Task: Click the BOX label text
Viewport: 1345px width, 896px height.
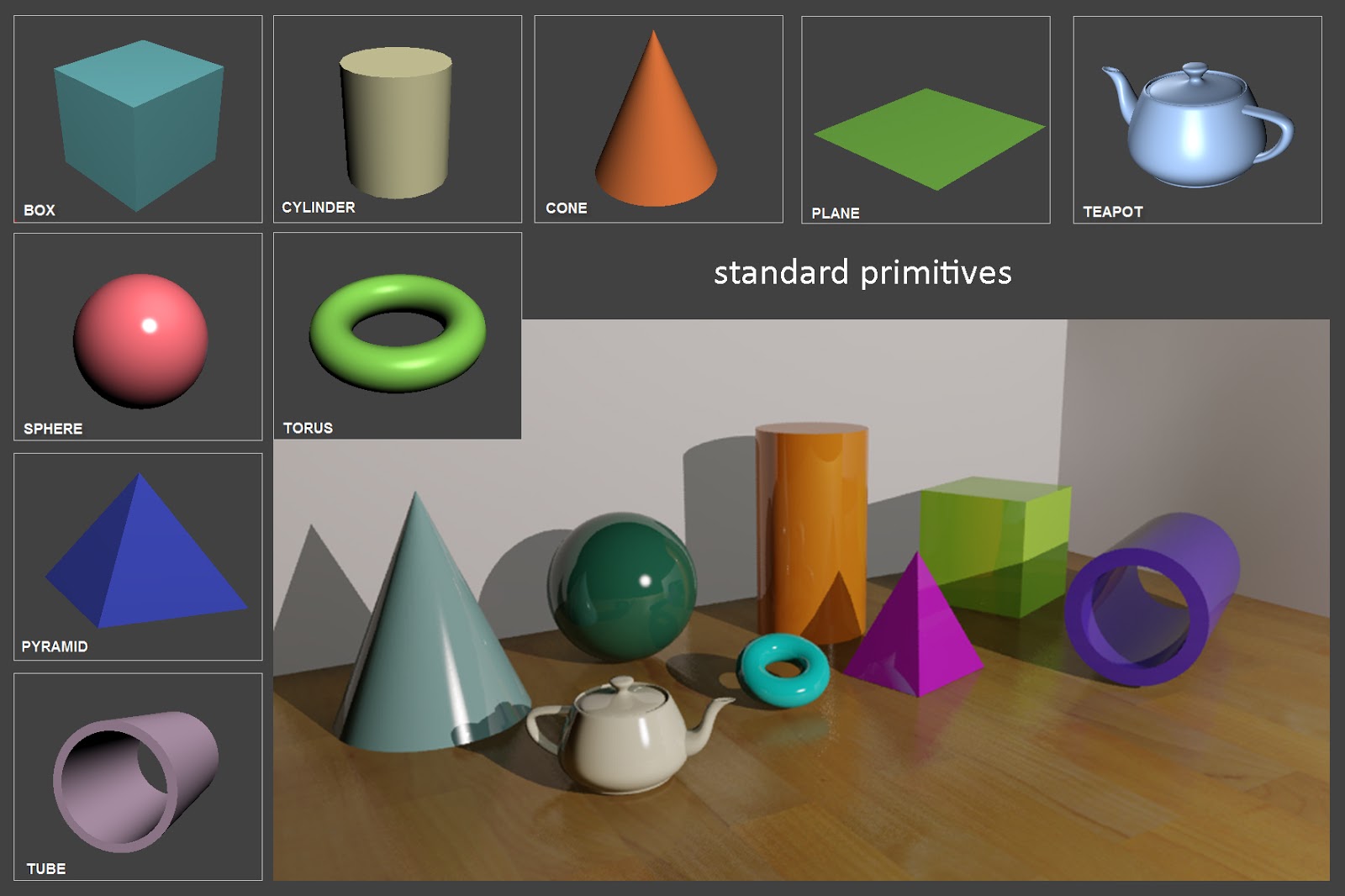Action: [x=38, y=211]
